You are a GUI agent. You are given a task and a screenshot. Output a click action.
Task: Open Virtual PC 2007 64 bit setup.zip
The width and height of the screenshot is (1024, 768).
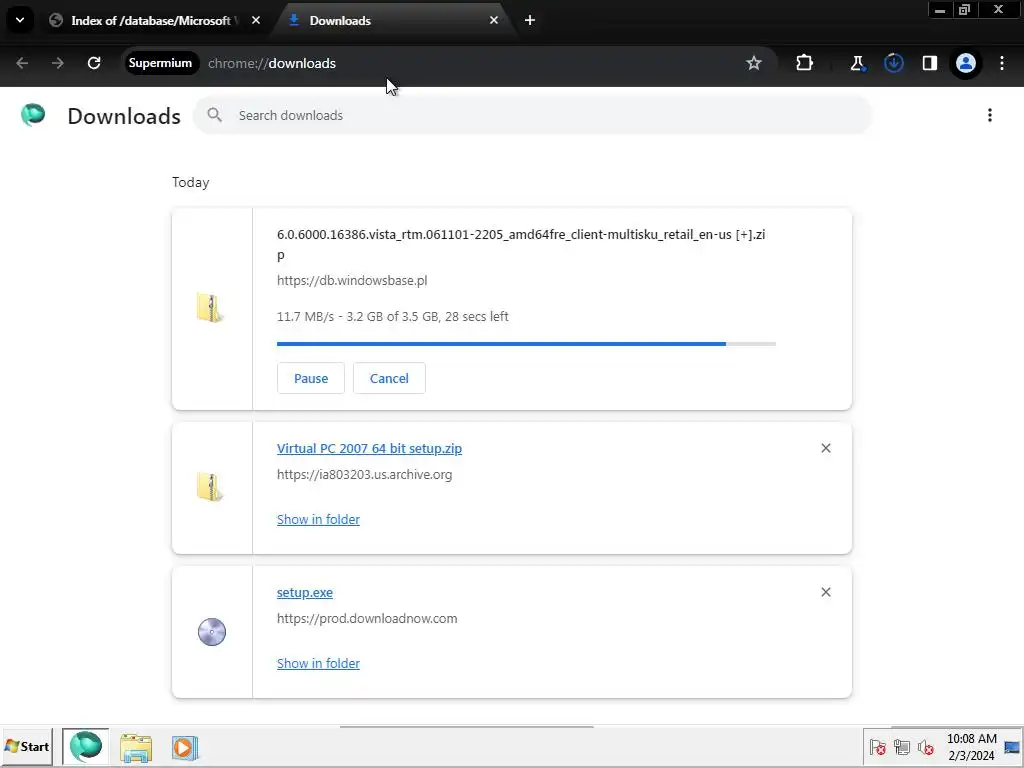369,449
